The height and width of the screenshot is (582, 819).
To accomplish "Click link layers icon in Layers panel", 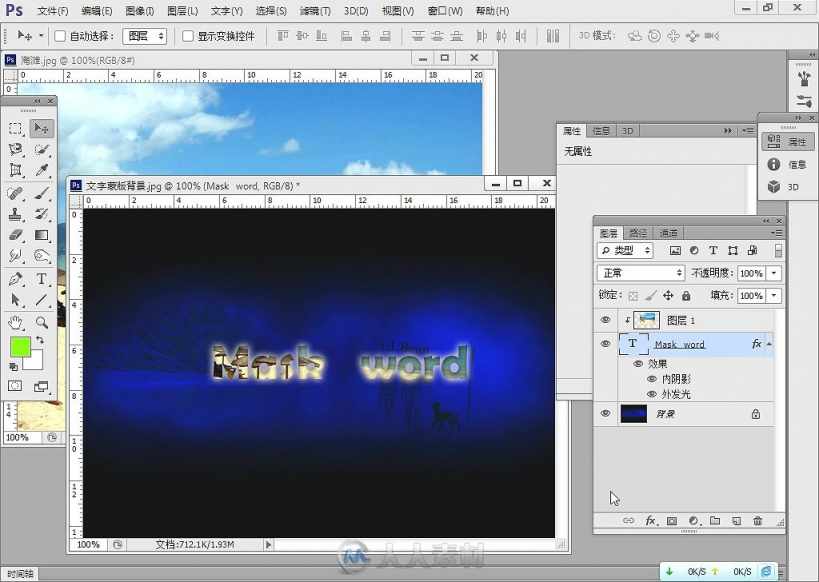I will (628, 521).
